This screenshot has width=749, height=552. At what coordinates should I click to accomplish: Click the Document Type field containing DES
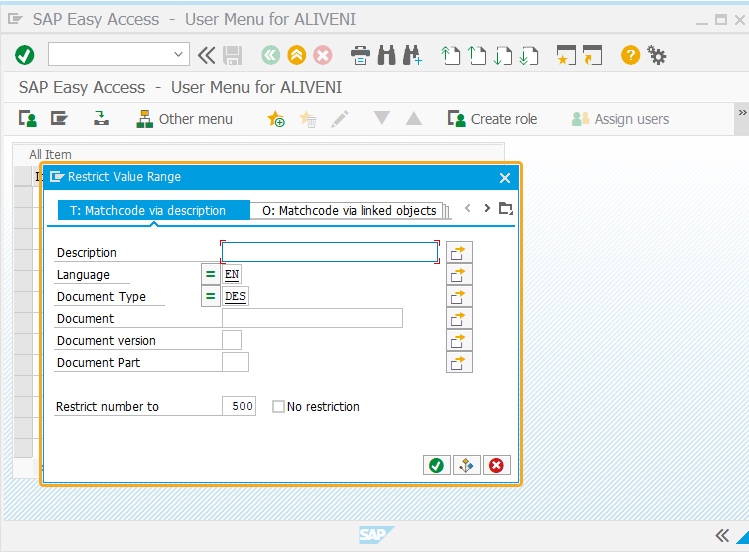(235, 297)
